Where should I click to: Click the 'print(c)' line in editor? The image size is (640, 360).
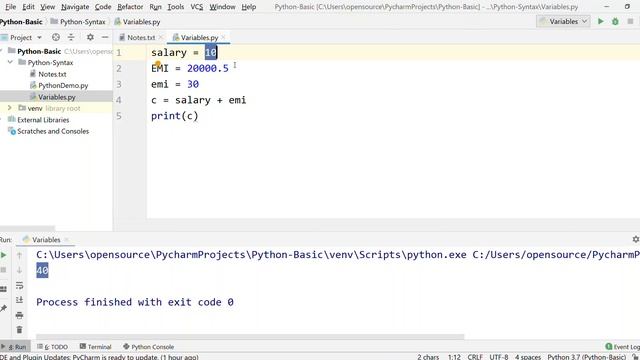[175, 116]
